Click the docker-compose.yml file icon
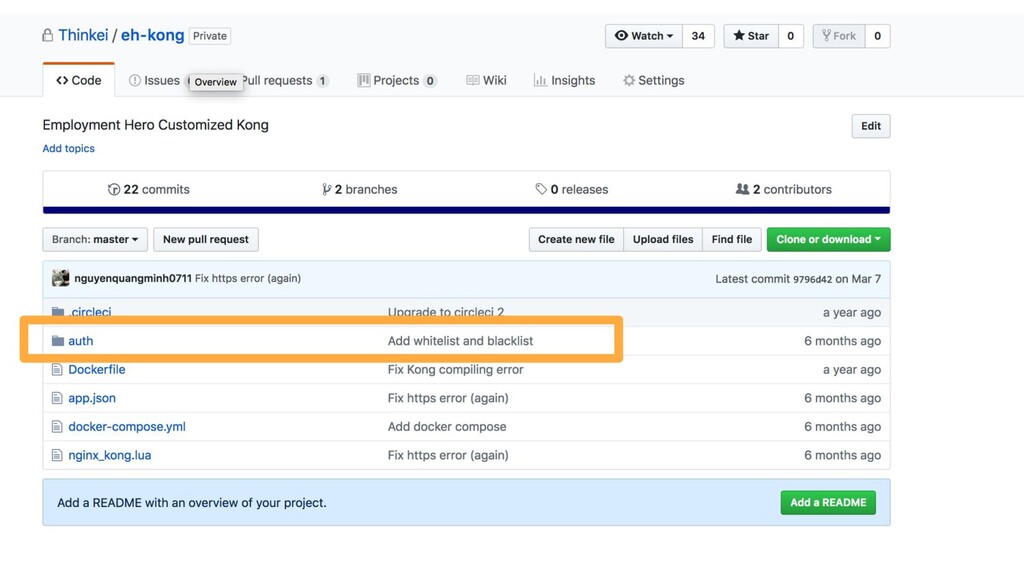The image size is (1024, 576). pyautogui.click(x=57, y=426)
